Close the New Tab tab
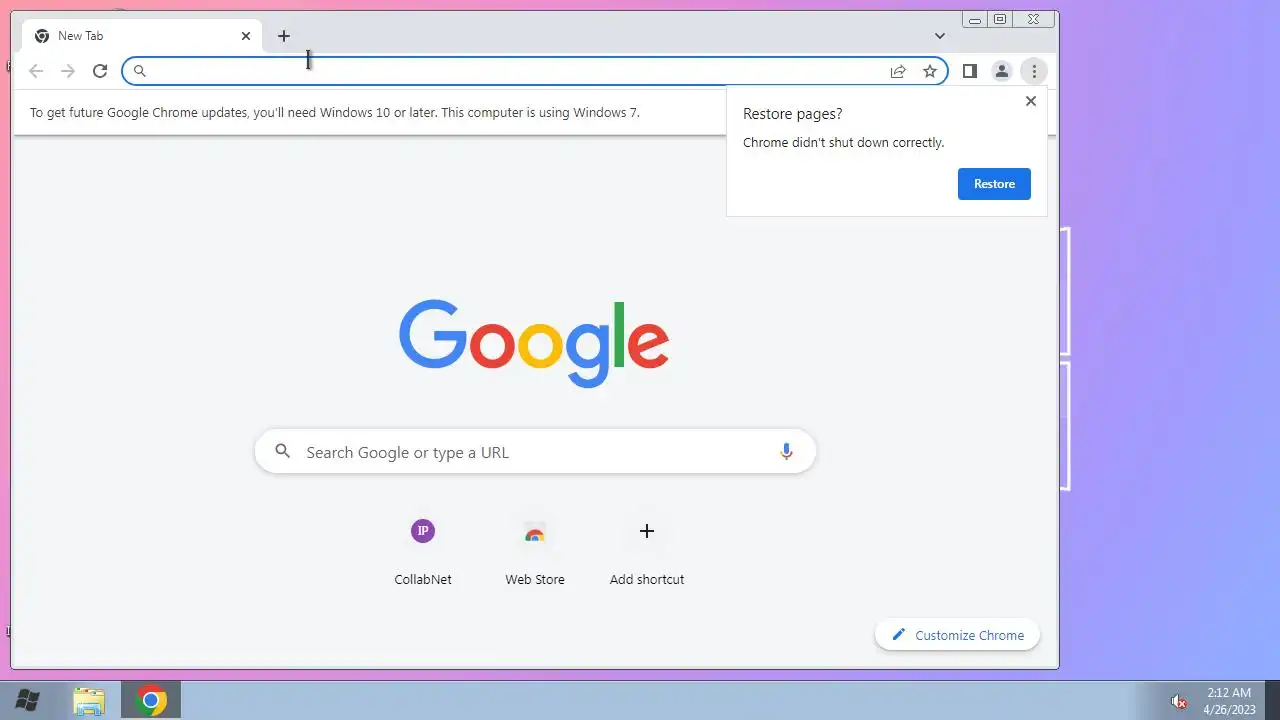Viewport: 1280px width, 720px height. click(x=246, y=36)
